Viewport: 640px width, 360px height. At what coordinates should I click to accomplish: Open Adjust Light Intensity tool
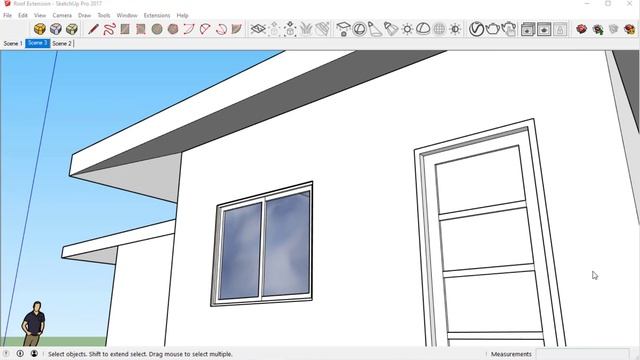455,29
